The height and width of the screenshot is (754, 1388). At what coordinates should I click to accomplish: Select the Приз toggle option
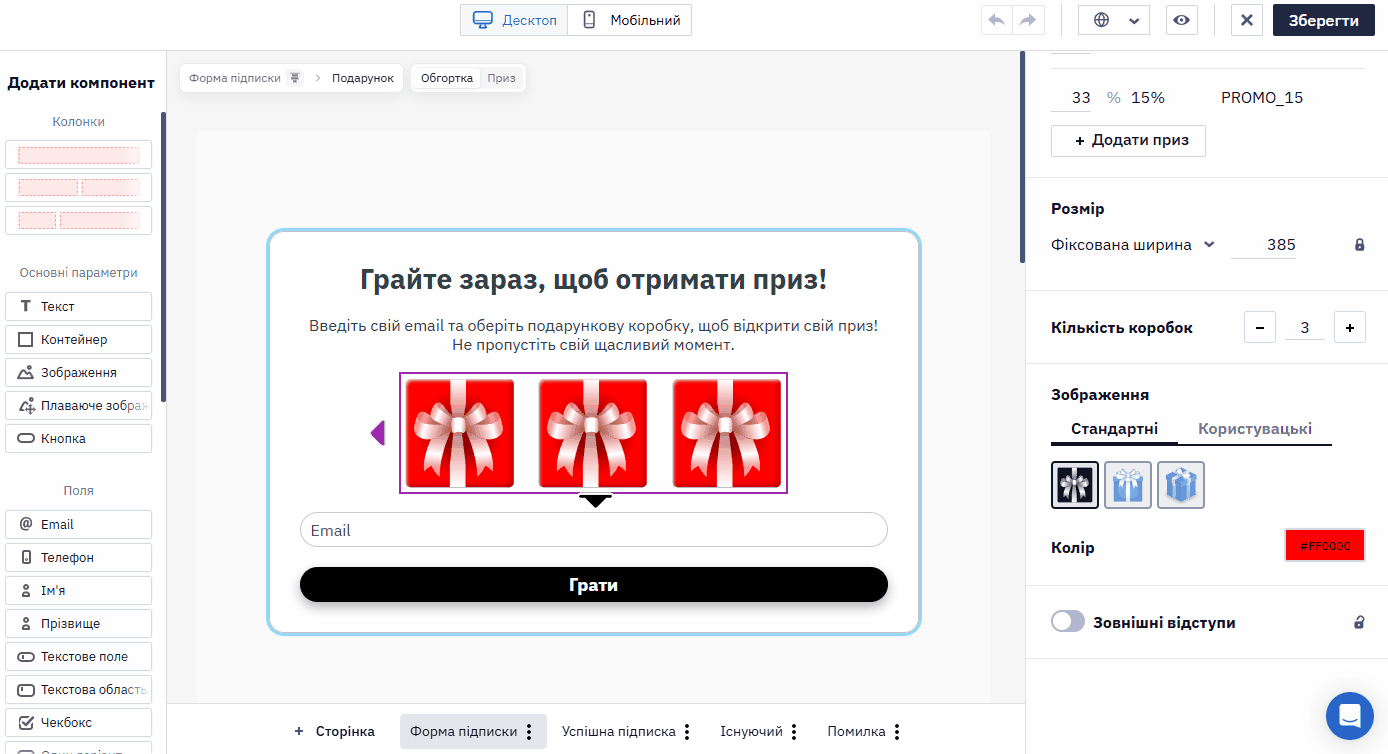pyautogui.click(x=502, y=78)
